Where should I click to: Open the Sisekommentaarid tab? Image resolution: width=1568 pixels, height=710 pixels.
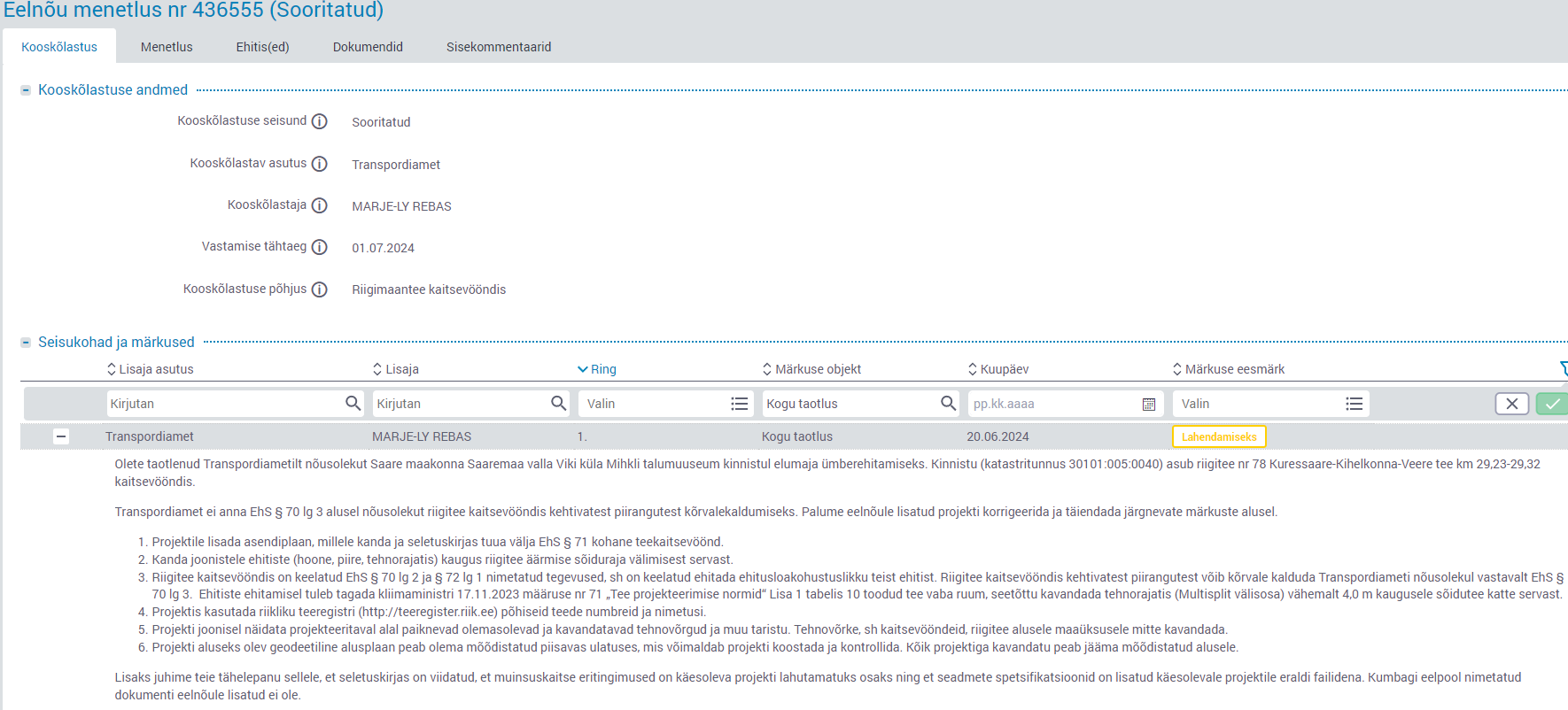click(499, 47)
